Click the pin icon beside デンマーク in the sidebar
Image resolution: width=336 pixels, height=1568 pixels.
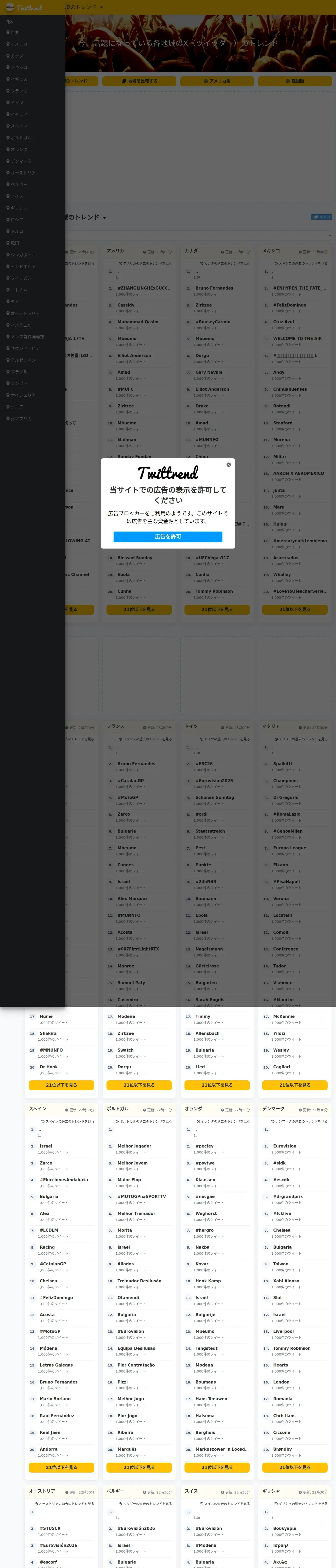pyautogui.click(x=8, y=161)
